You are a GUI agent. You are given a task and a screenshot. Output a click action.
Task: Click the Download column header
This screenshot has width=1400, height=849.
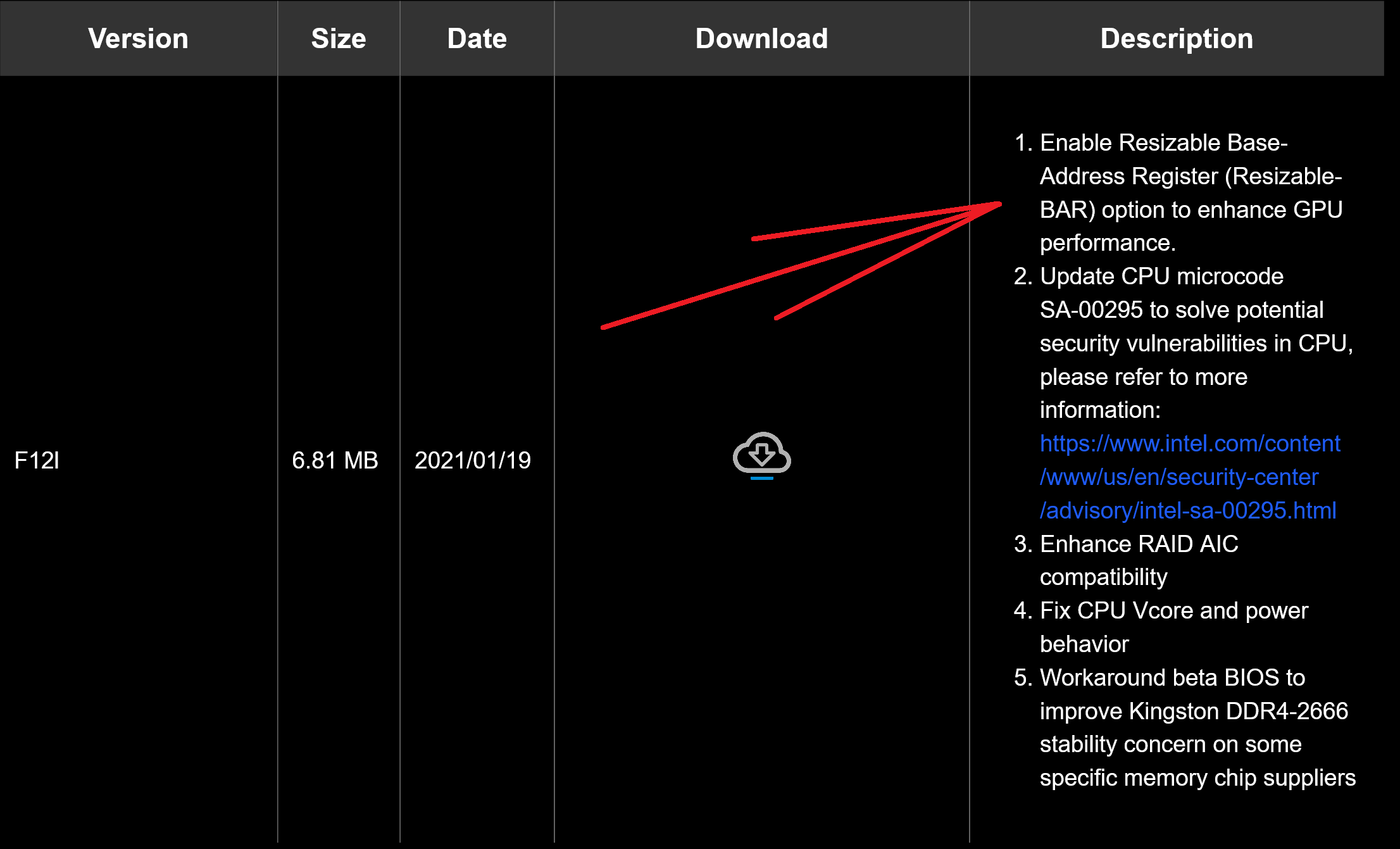point(761,39)
